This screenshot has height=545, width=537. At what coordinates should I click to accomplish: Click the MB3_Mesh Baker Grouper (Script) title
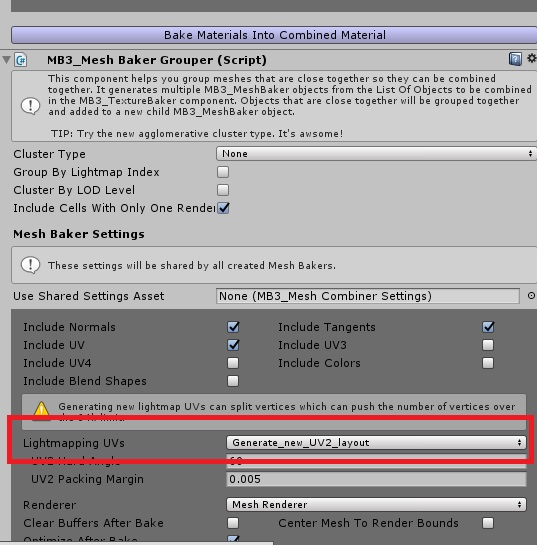[x=157, y=60]
